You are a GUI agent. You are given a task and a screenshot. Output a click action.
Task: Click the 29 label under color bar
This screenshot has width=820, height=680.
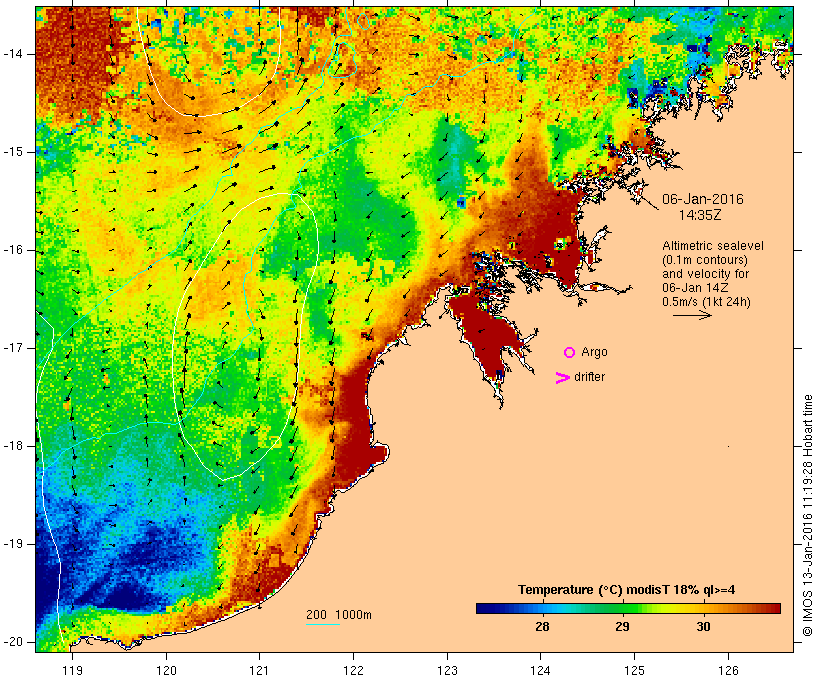(622, 626)
